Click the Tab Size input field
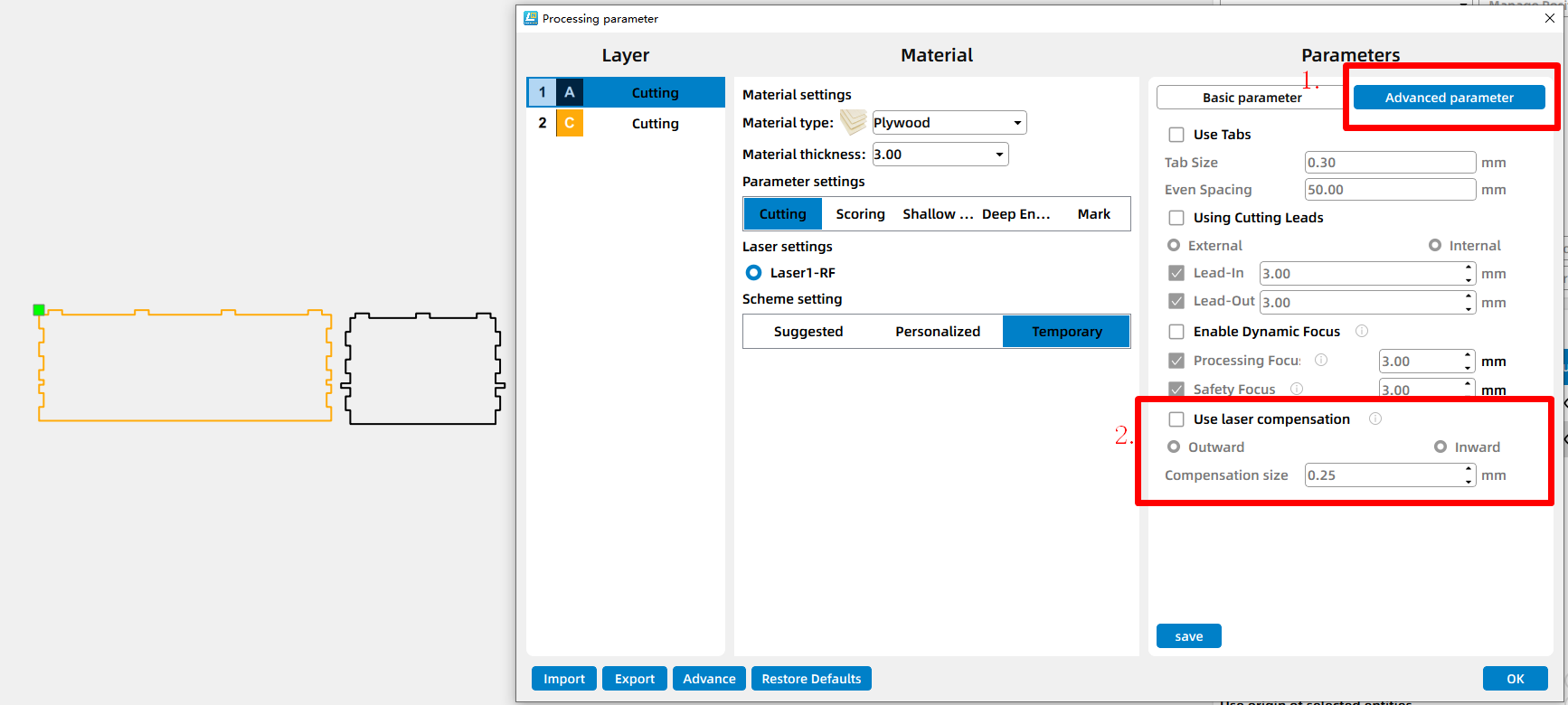This screenshot has height=705, width=1568. (x=1391, y=163)
